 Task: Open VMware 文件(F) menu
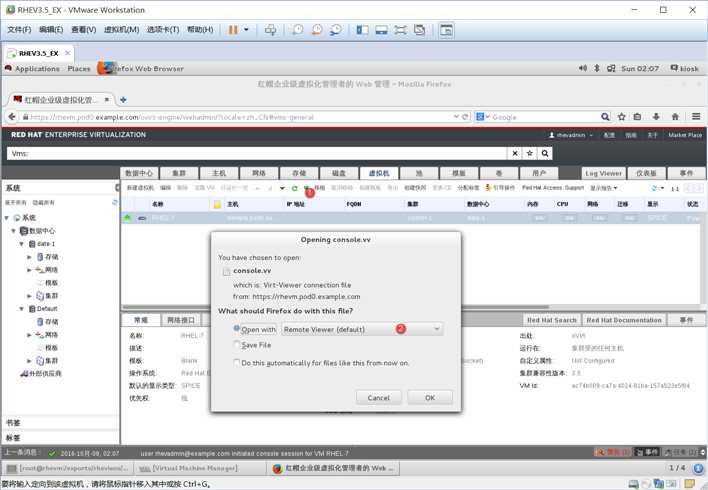tap(19, 30)
